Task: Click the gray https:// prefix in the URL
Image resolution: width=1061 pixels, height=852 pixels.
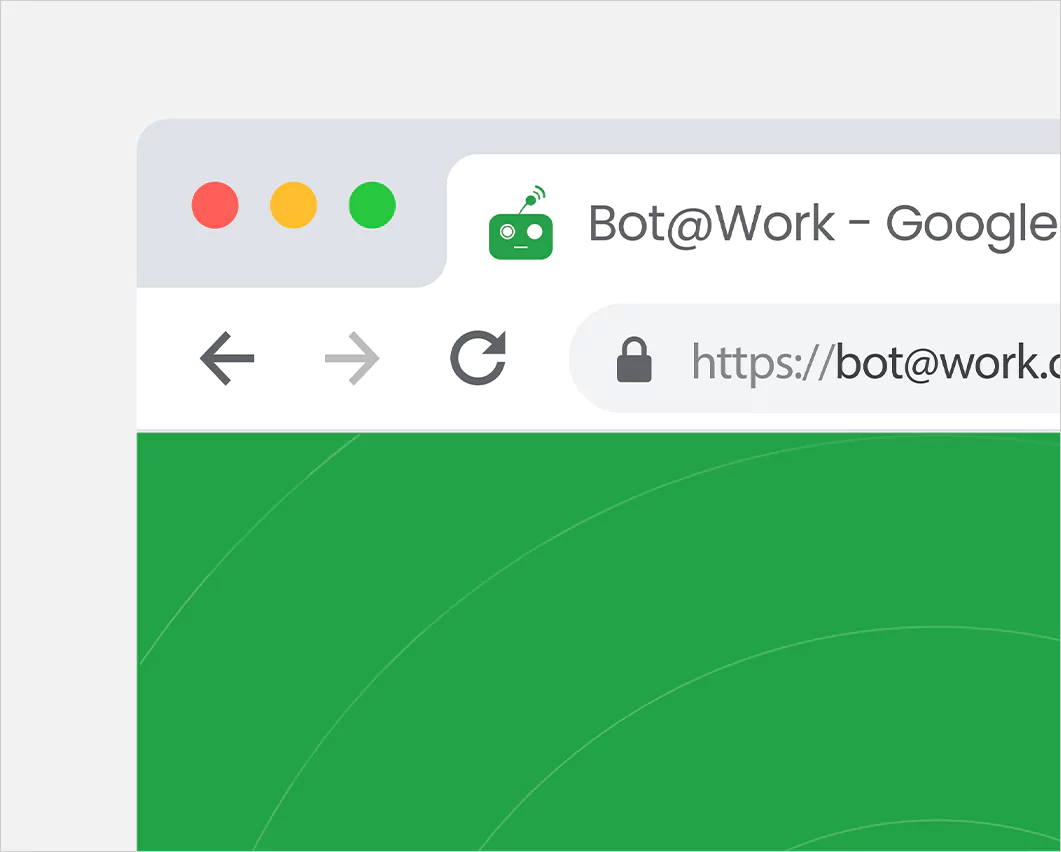Action: [x=763, y=364]
